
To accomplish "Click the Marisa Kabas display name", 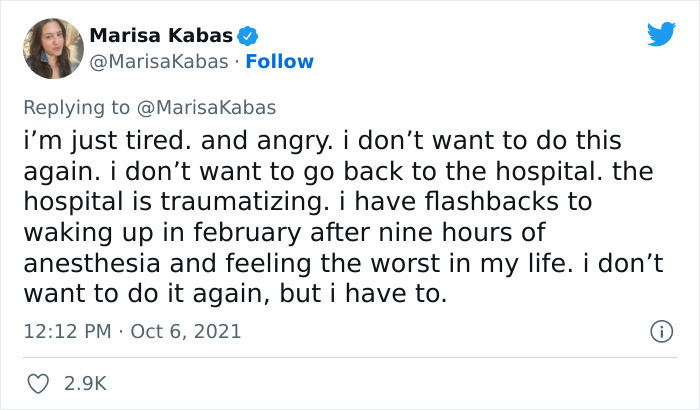I will pos(161,36).
